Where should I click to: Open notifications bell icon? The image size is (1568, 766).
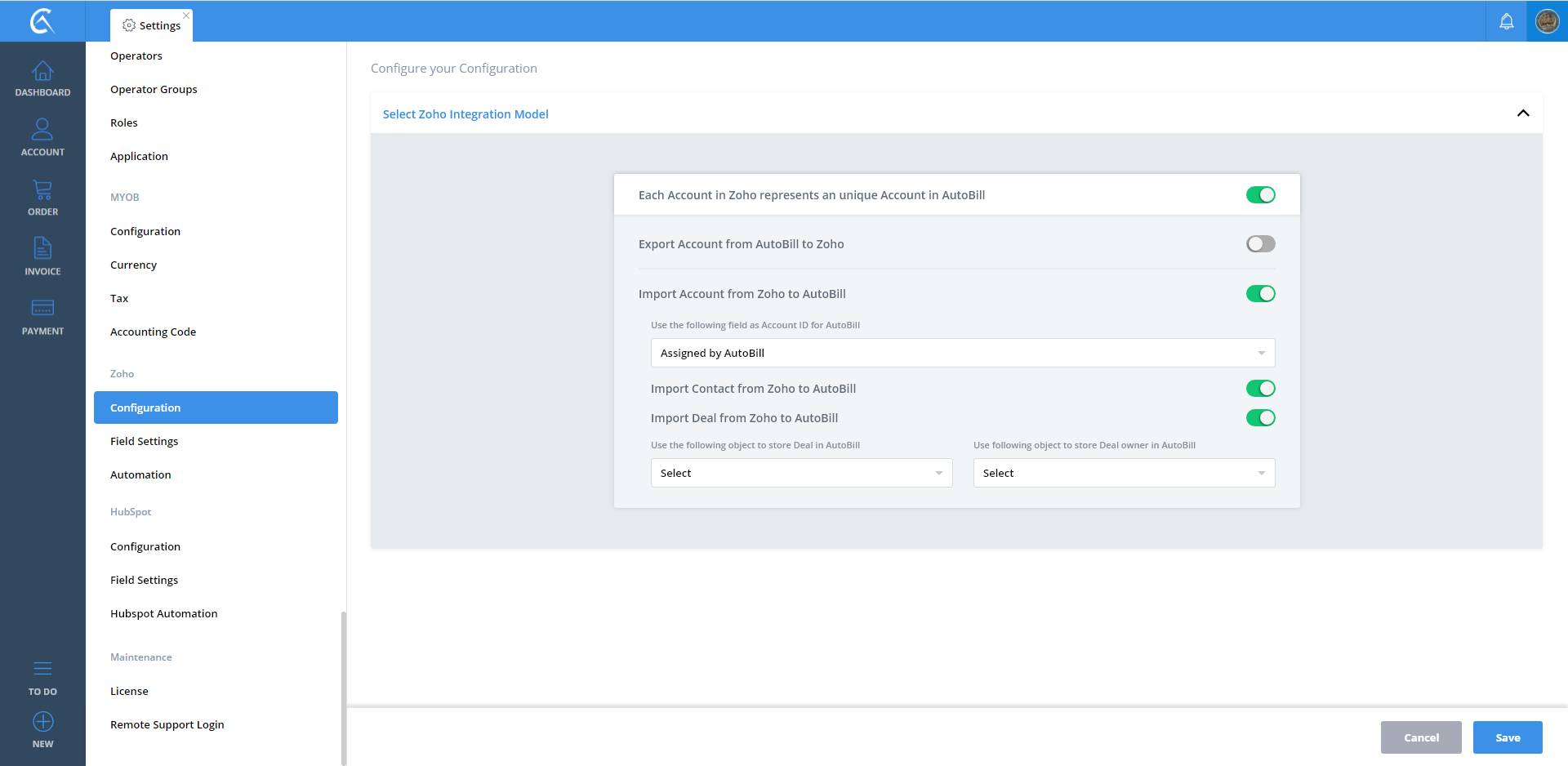coord(1506,21)
